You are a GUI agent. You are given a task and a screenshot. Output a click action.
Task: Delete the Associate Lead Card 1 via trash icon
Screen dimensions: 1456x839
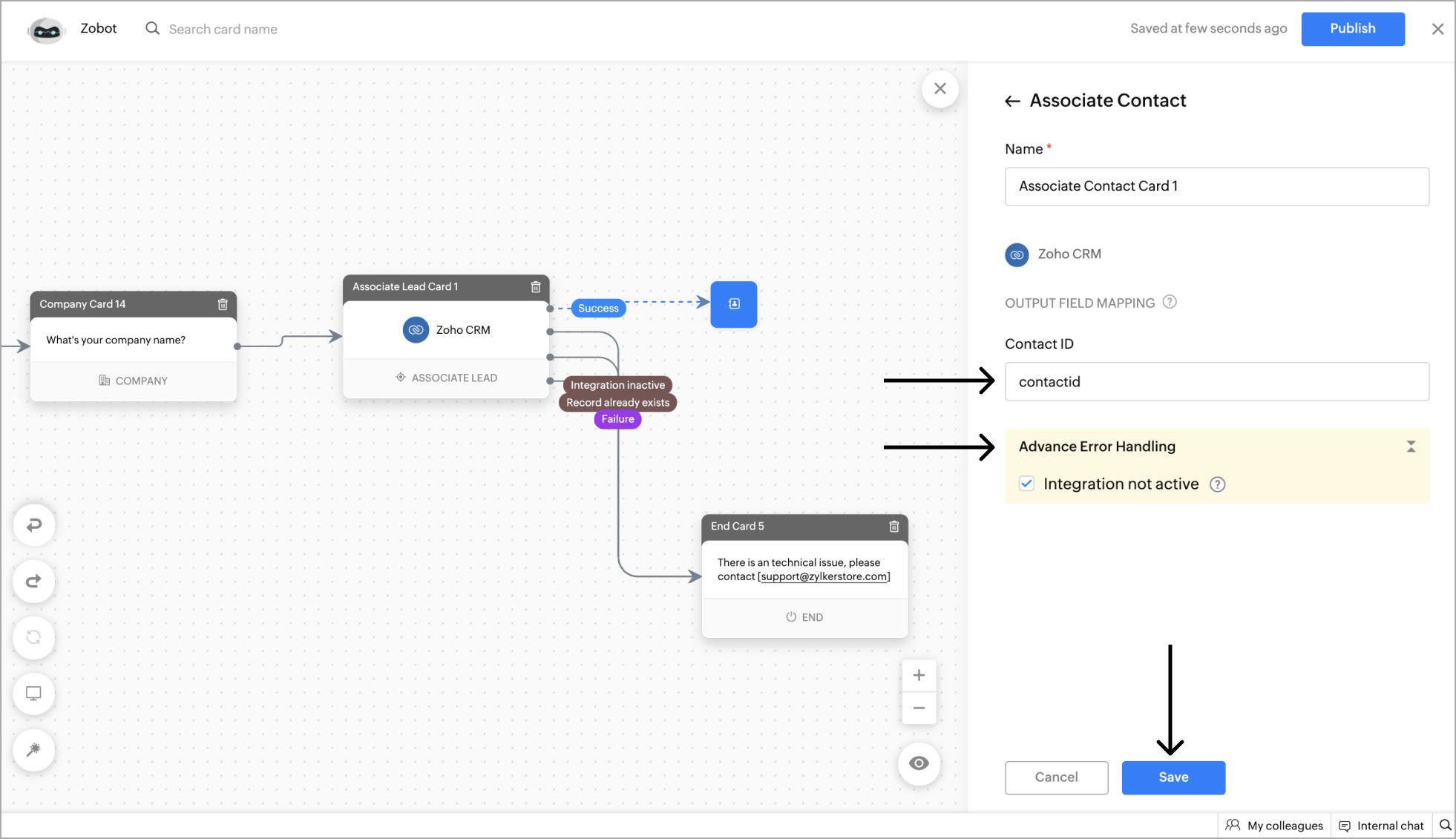(536, 287)
